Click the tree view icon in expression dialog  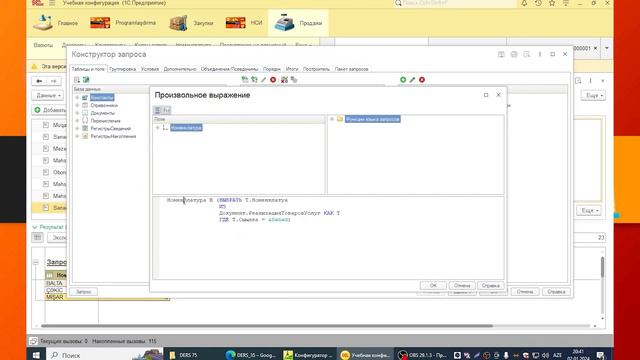(158, 110)
